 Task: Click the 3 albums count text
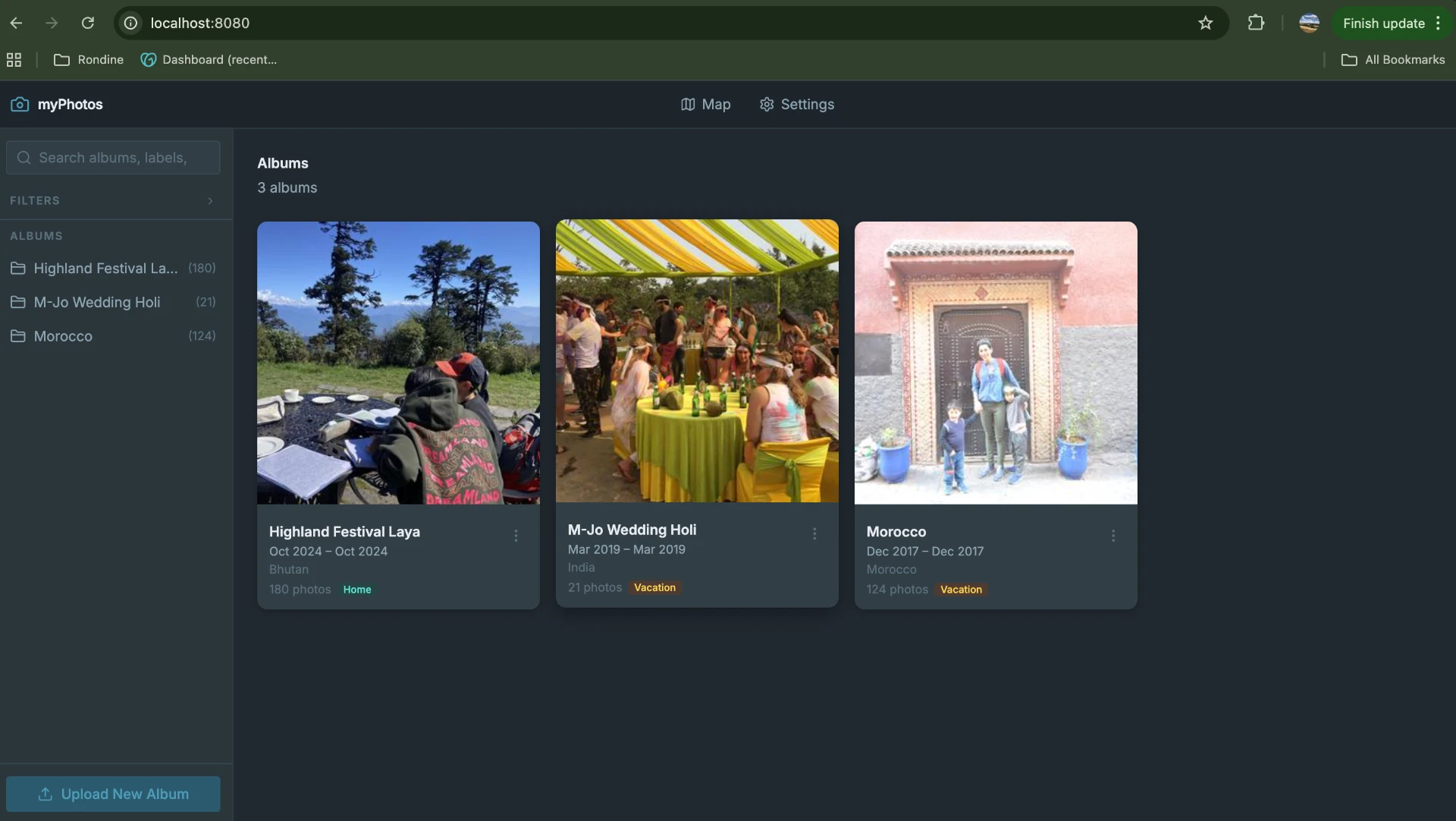tap(287, 187)
